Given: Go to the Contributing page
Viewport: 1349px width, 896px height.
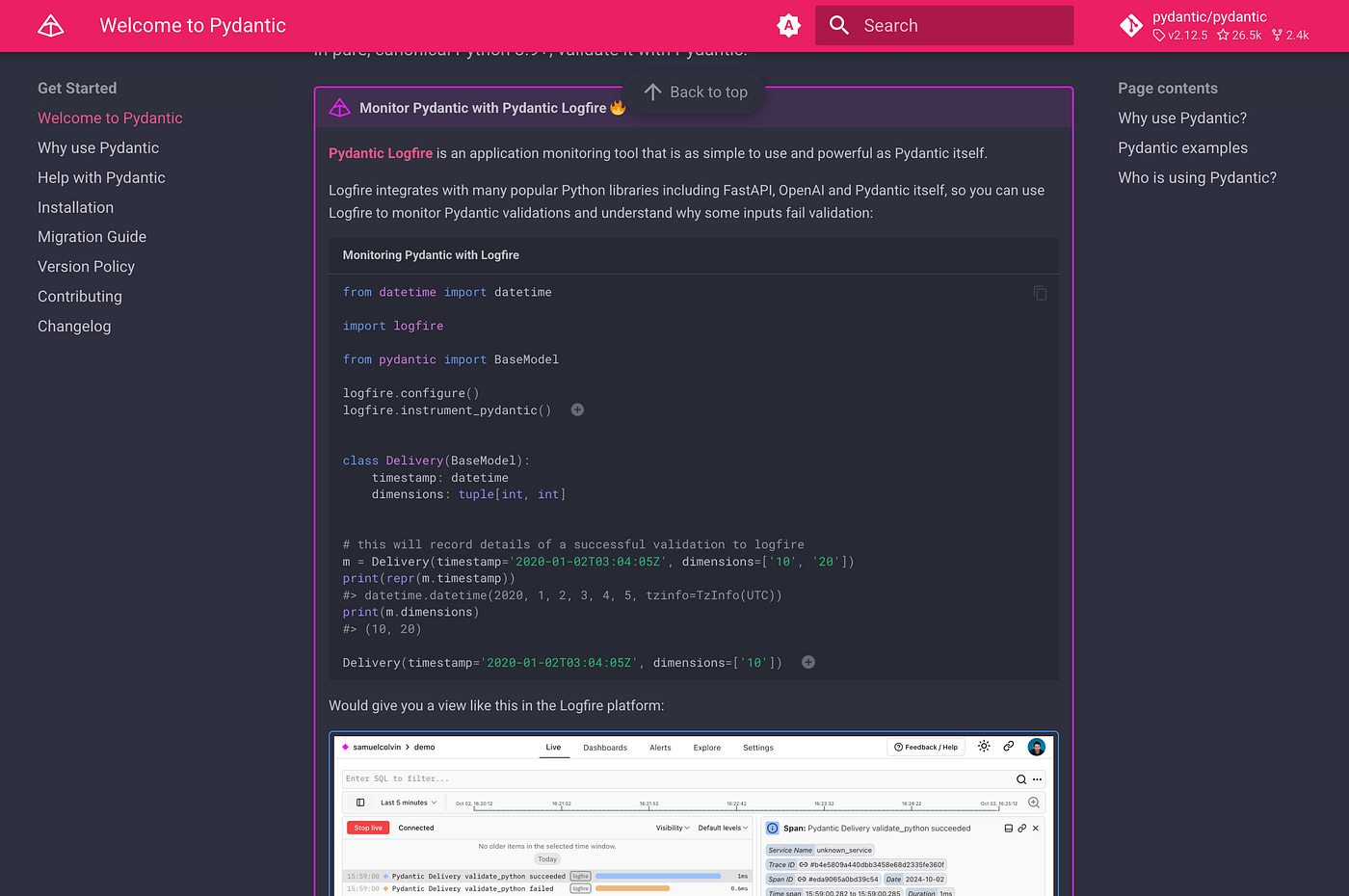Looking at the screenshot, I should tap(80, 297).
